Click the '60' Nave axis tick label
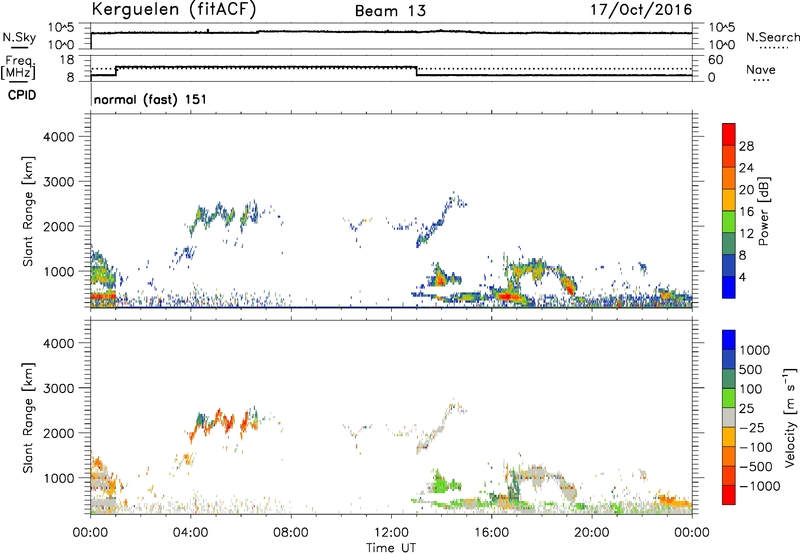Viewport: 800px width, 554px height. click(716, 60)
